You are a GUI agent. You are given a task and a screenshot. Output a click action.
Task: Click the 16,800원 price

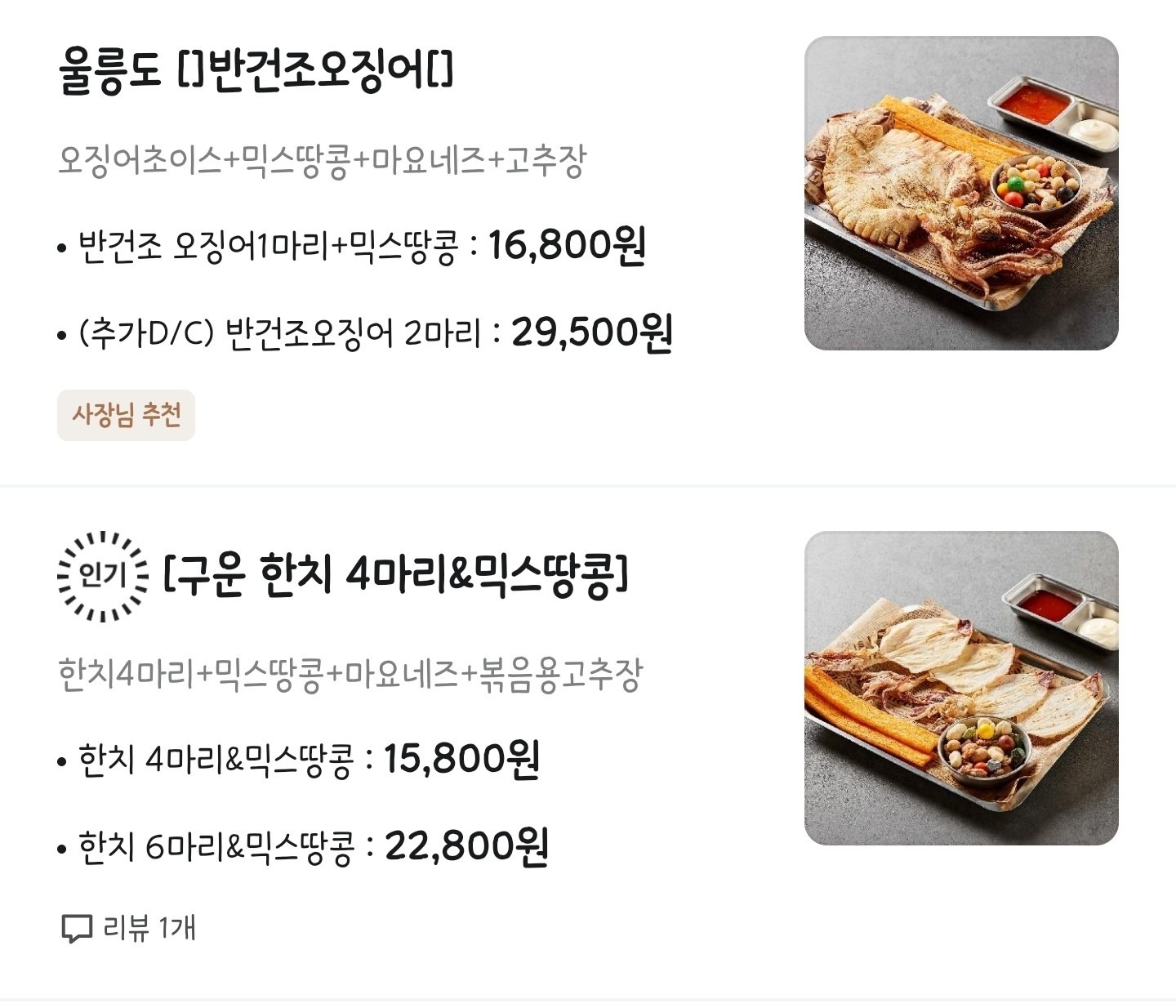pos(567,245)
